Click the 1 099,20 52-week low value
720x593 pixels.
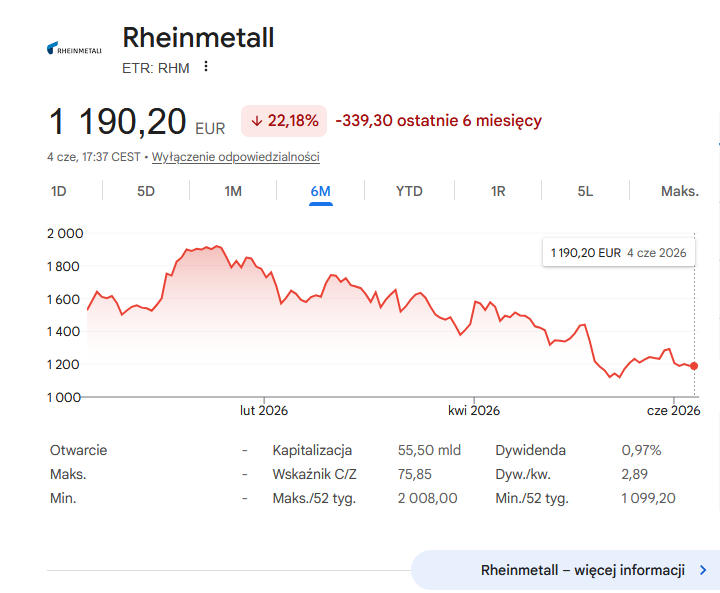pyautogui.click(x=648, y=498)
